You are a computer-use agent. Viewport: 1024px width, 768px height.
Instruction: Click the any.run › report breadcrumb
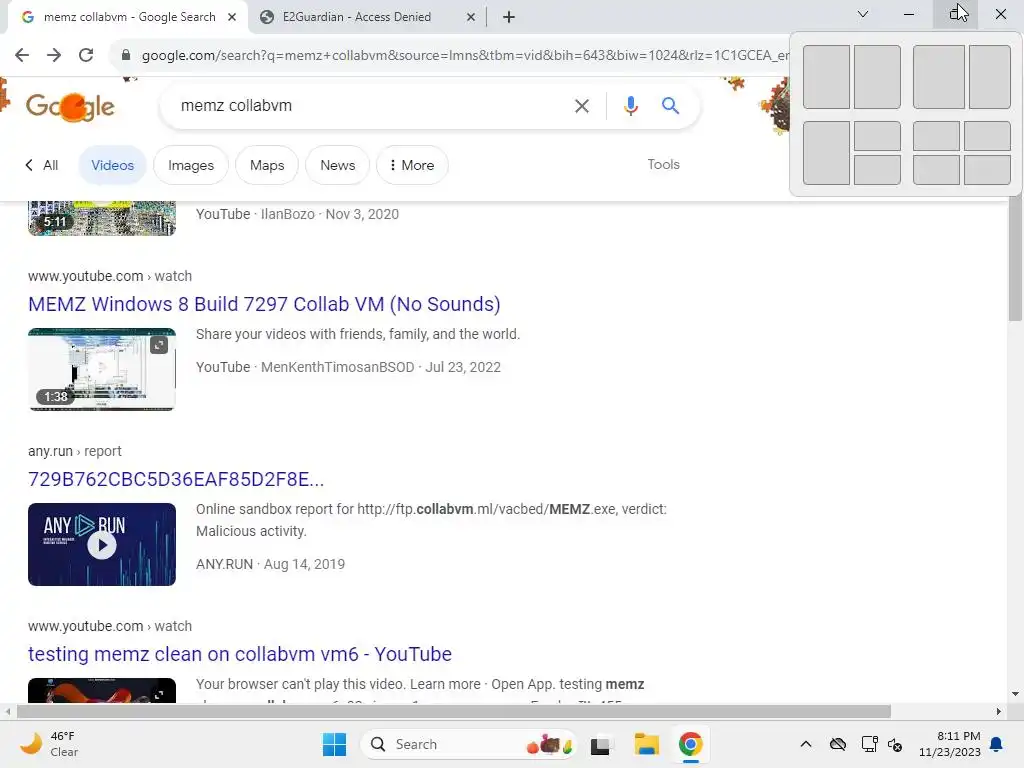[x=74, y=451]
